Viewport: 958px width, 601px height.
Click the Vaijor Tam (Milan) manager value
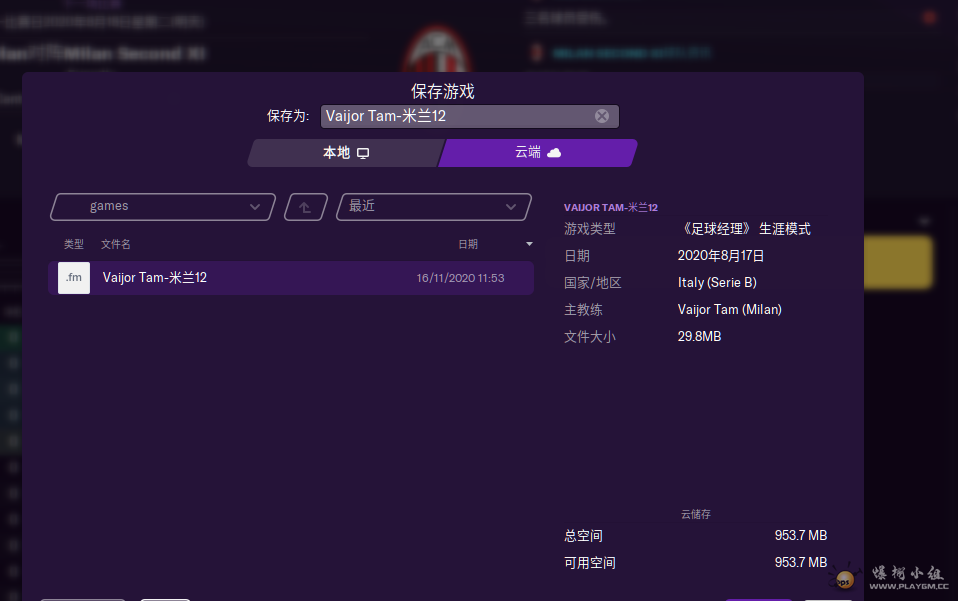coord(729,310)
